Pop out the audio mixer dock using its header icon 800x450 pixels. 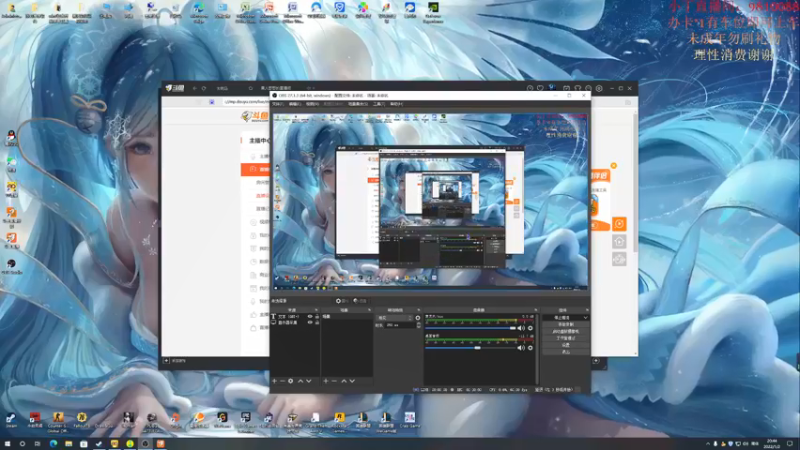[x=536, y=310]
